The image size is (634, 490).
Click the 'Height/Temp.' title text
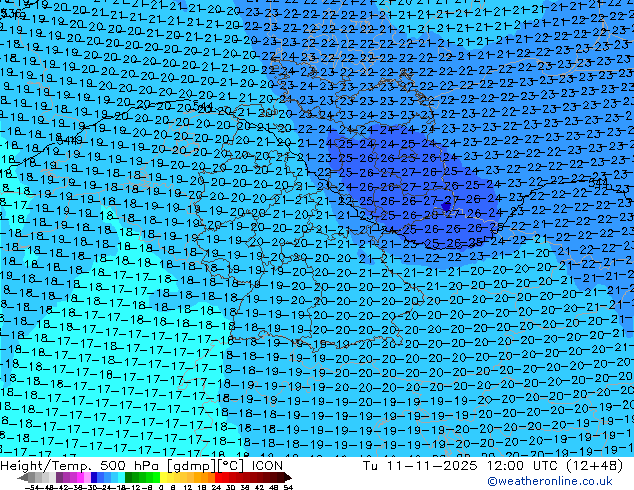(47, 465)
